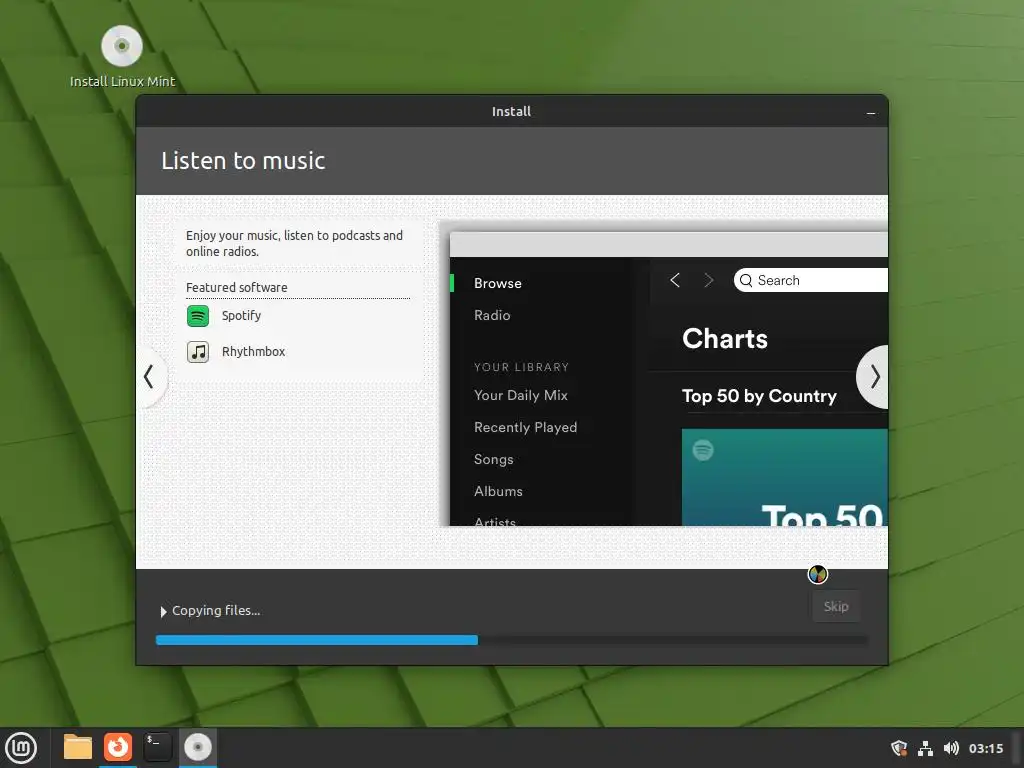Image resolution: width=1024 pixels, height=768 pixels.
Task: Launch Firefox from the taskbar
Action: pyautogui.click(x=118, y=748)
